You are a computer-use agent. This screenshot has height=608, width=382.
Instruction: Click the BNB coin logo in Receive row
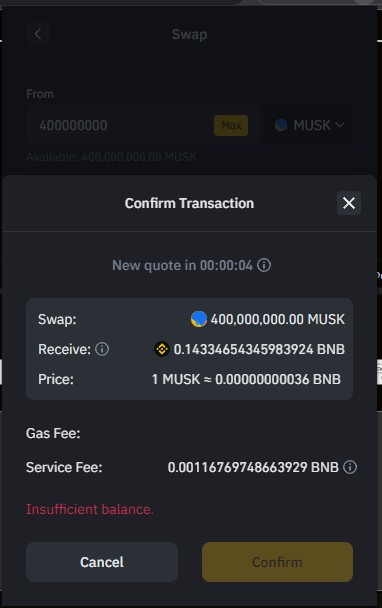162,349
